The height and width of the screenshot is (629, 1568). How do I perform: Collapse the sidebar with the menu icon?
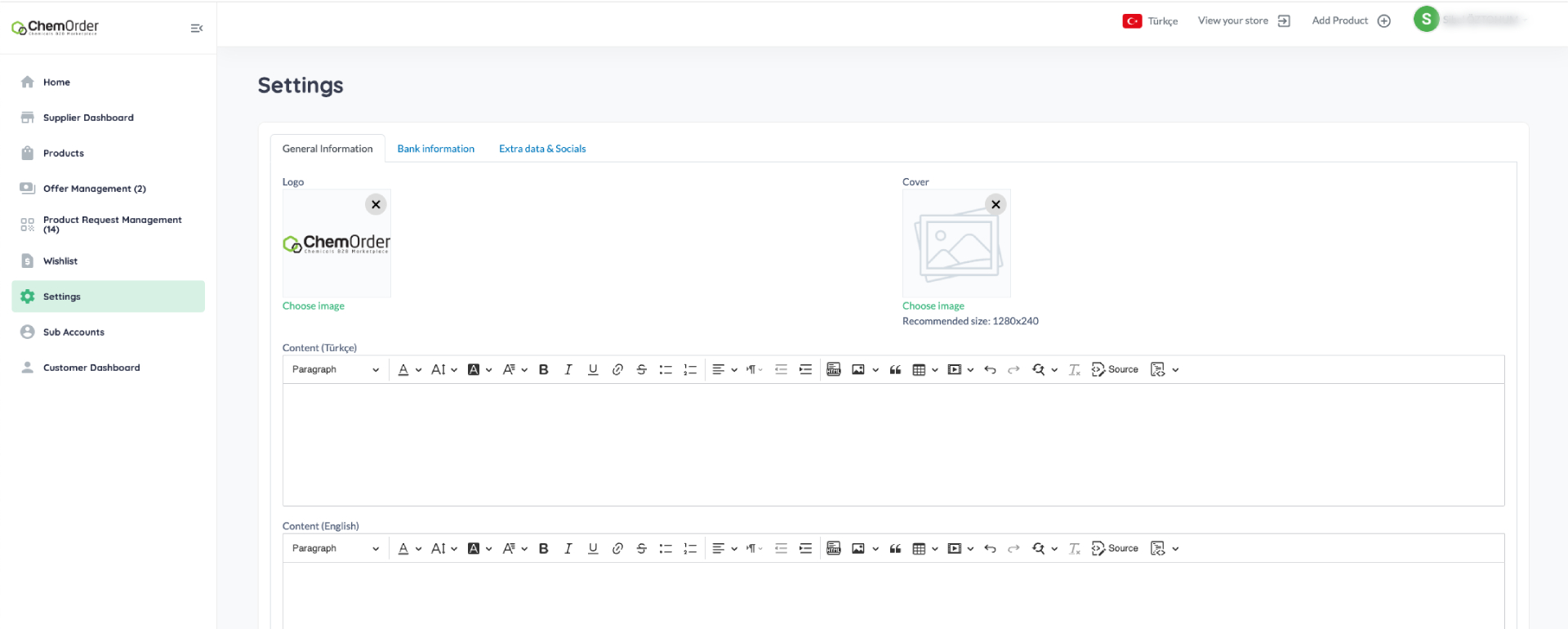click(196, 28)
